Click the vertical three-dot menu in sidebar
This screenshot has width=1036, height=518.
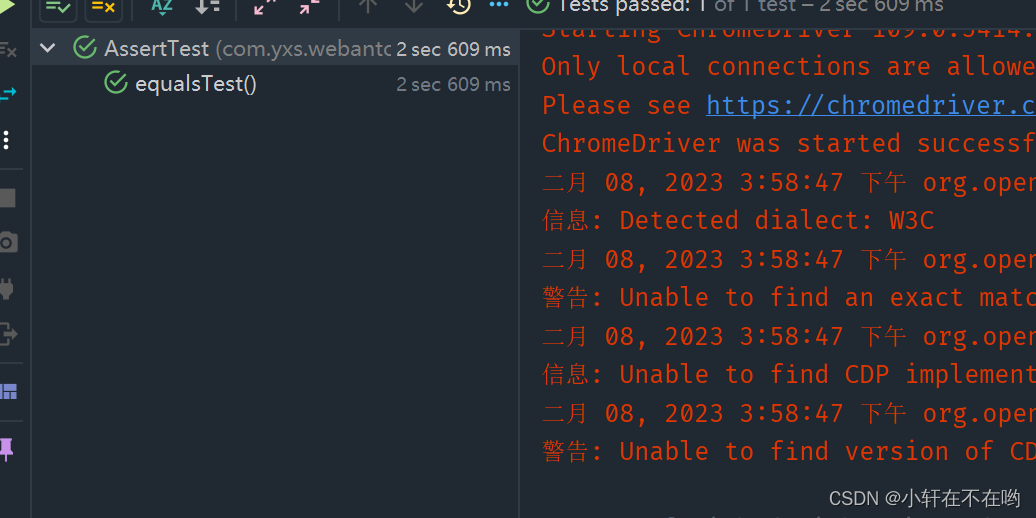coord(6,140)
